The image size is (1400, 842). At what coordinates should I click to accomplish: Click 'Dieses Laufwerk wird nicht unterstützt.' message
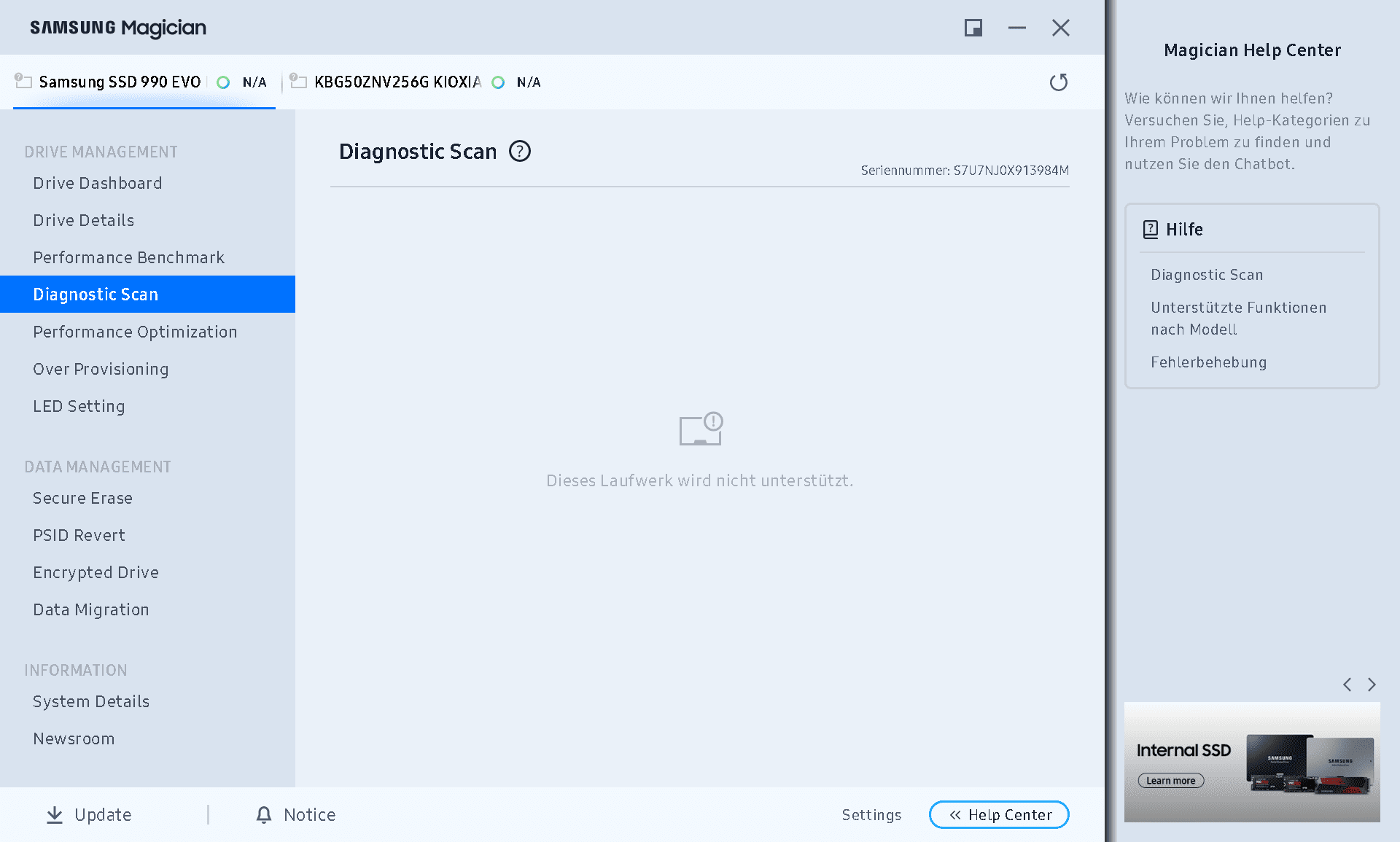click(x=700, y=481)
